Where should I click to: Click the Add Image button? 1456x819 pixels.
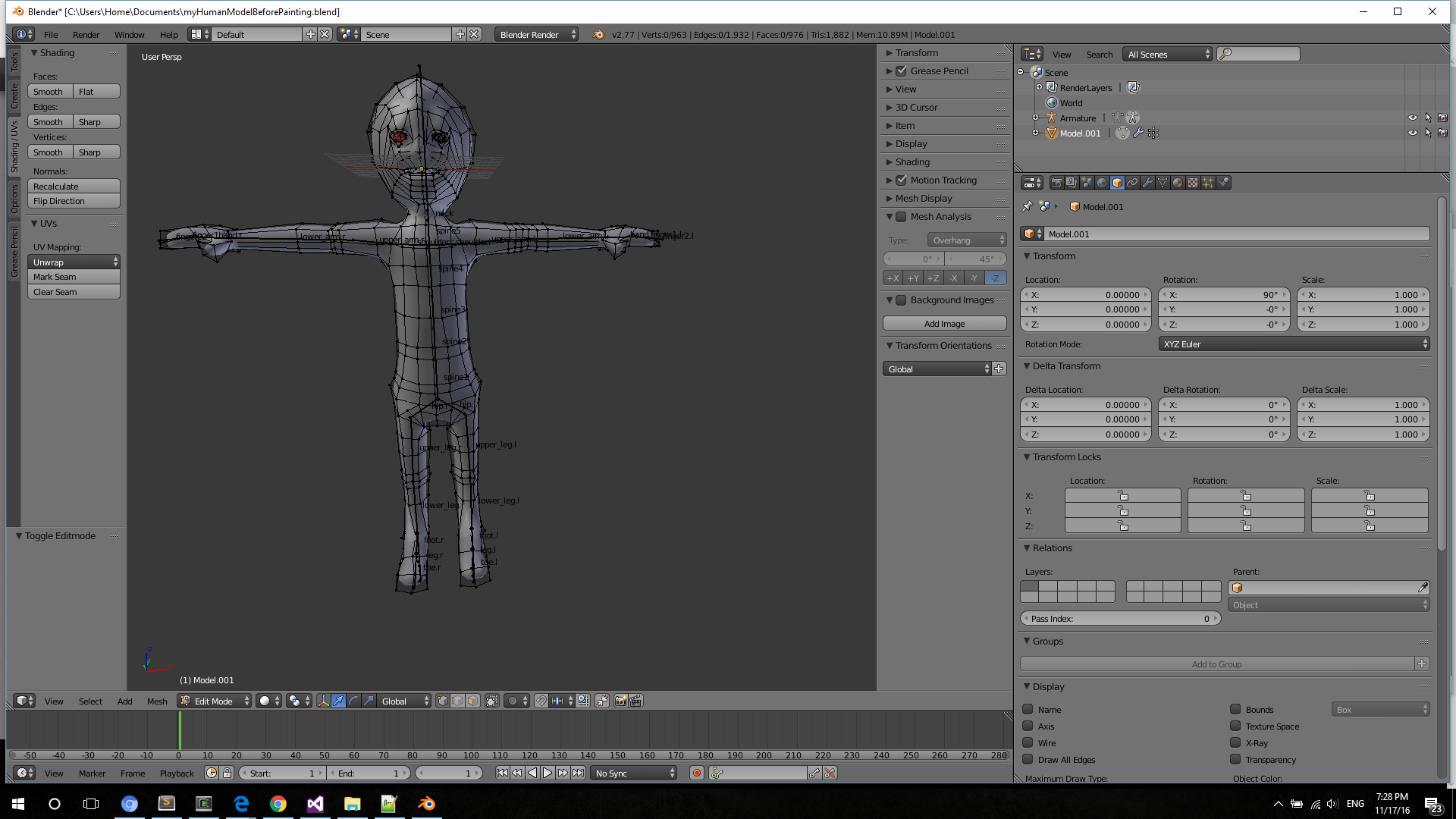tap(945, 324)
